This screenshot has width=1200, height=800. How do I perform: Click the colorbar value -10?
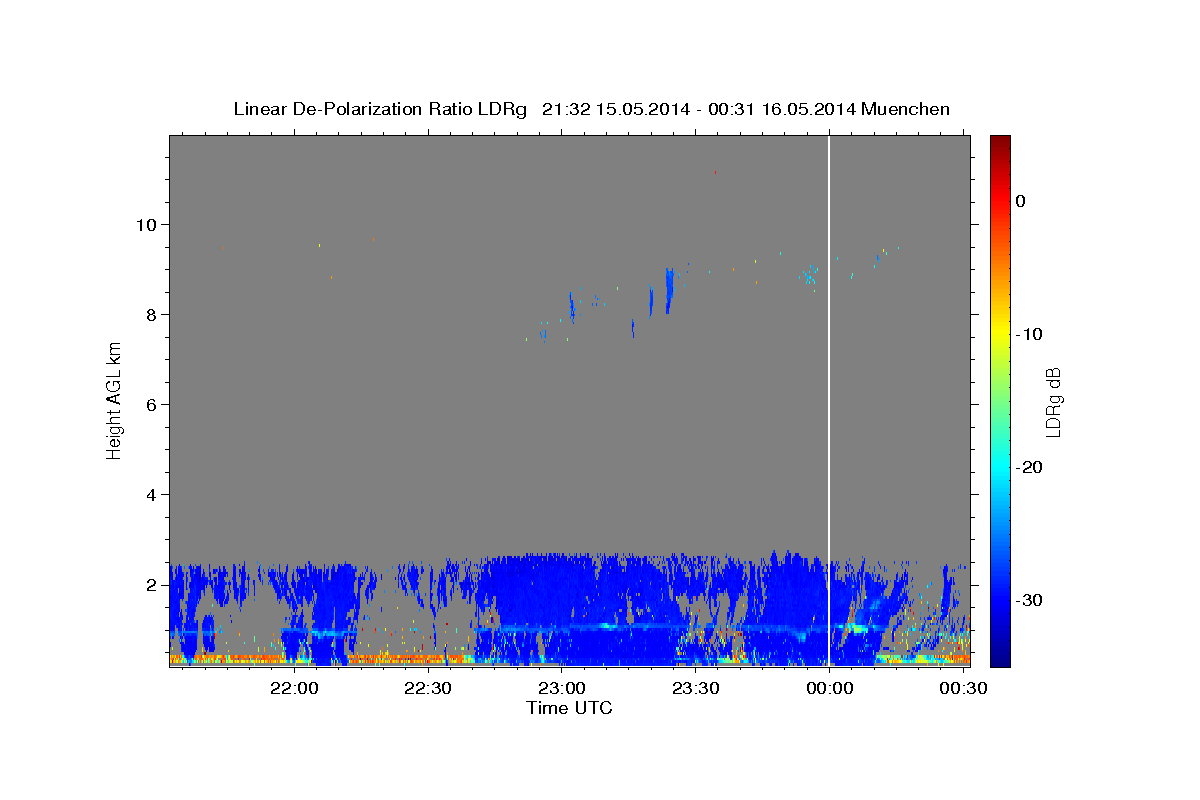pyautogui.click(x=1030, y=334)
